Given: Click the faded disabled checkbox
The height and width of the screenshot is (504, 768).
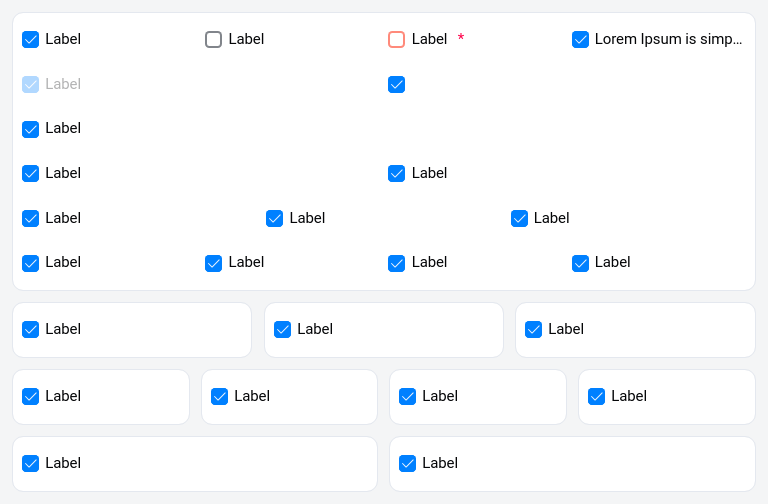Looking at the screenshot, I should click(30, 84).
